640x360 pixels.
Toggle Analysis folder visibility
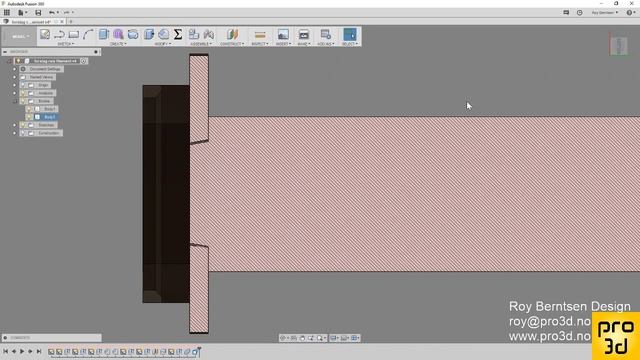click(23, 93)
